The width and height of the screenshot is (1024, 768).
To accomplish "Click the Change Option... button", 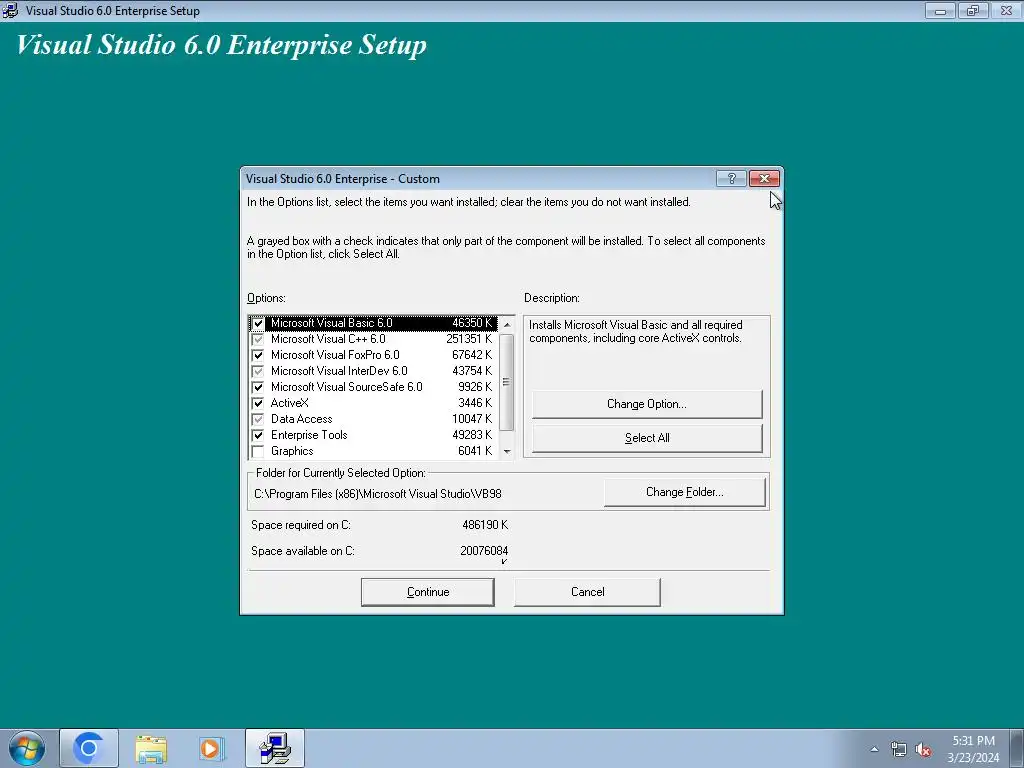I will (647, 404).
